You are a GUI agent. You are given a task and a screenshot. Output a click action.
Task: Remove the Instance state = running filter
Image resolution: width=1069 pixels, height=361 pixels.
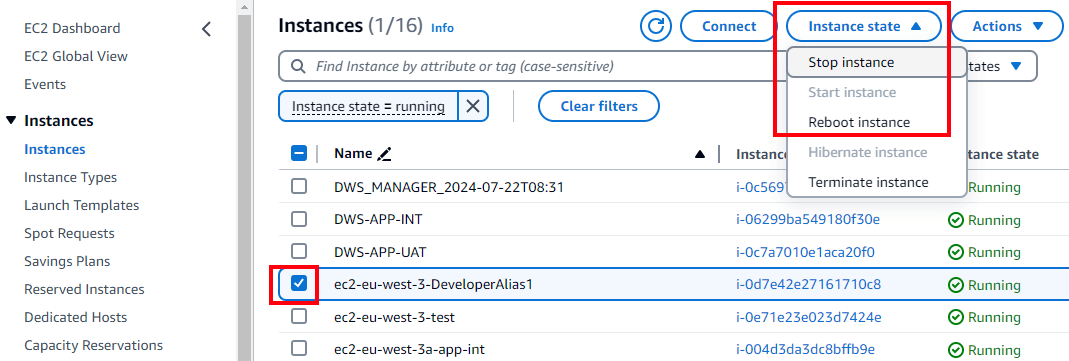click(x=472, y=106)
